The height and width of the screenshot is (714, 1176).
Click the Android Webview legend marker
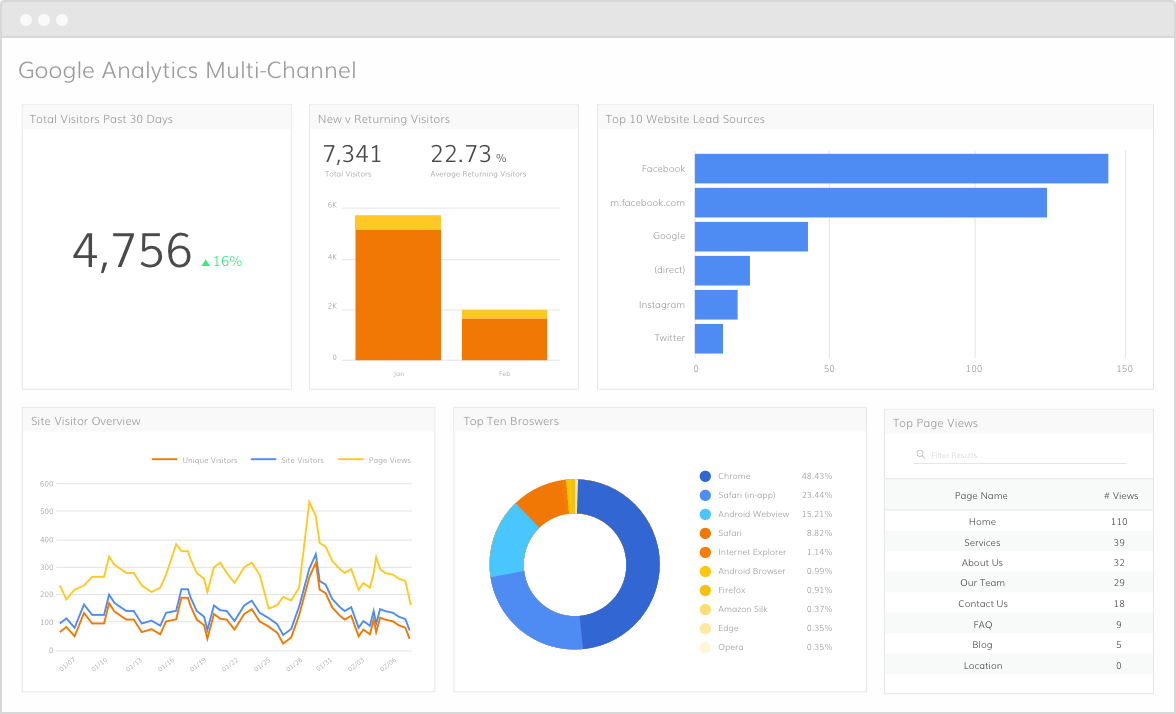click(x=705, y=514)
